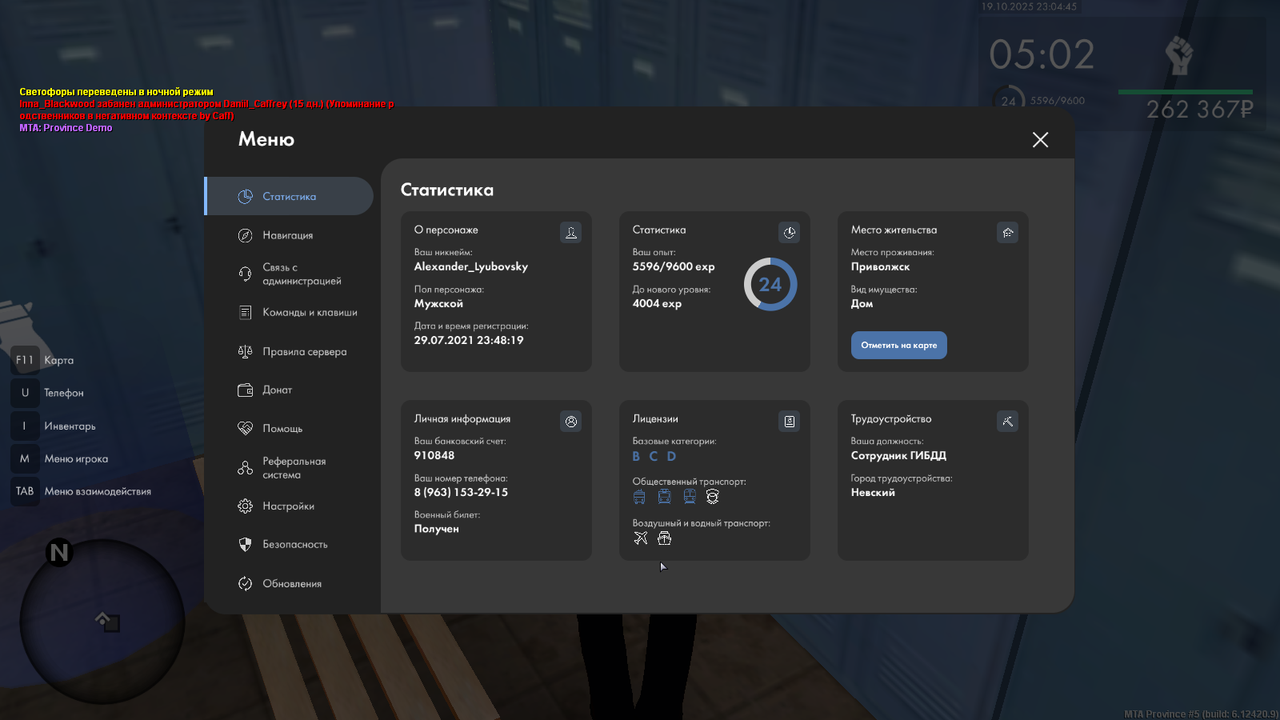Click the level 24 circular progress ring
The height and width of the screenshot is (720, 1280).
click(770, 284)
